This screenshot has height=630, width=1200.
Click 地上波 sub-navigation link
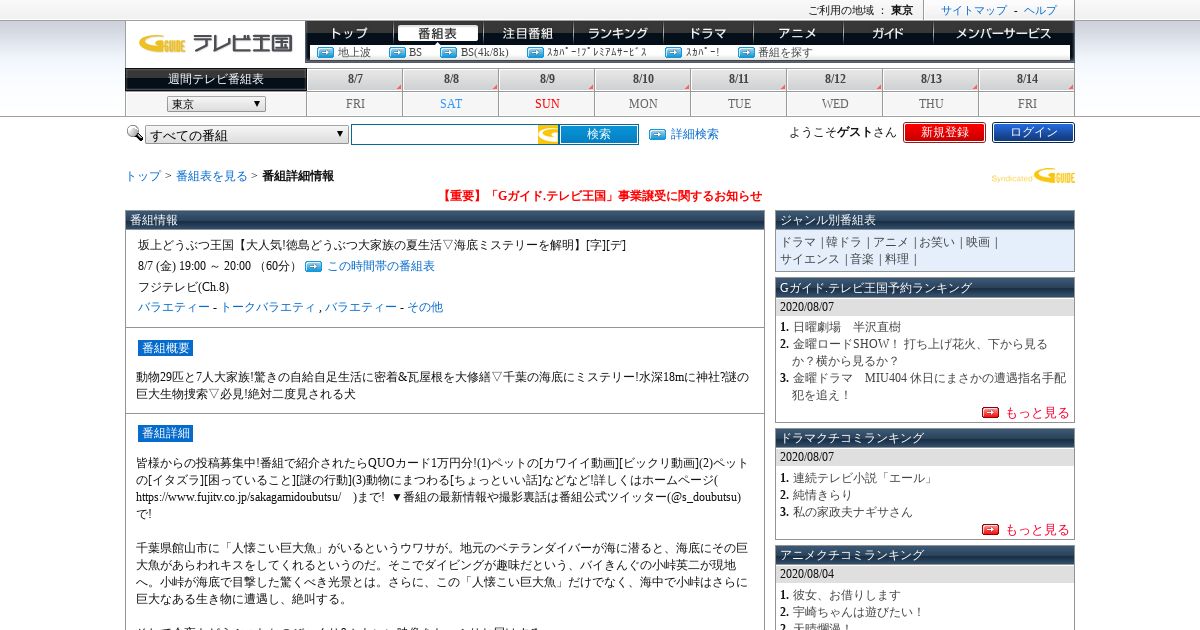(354, 53)
